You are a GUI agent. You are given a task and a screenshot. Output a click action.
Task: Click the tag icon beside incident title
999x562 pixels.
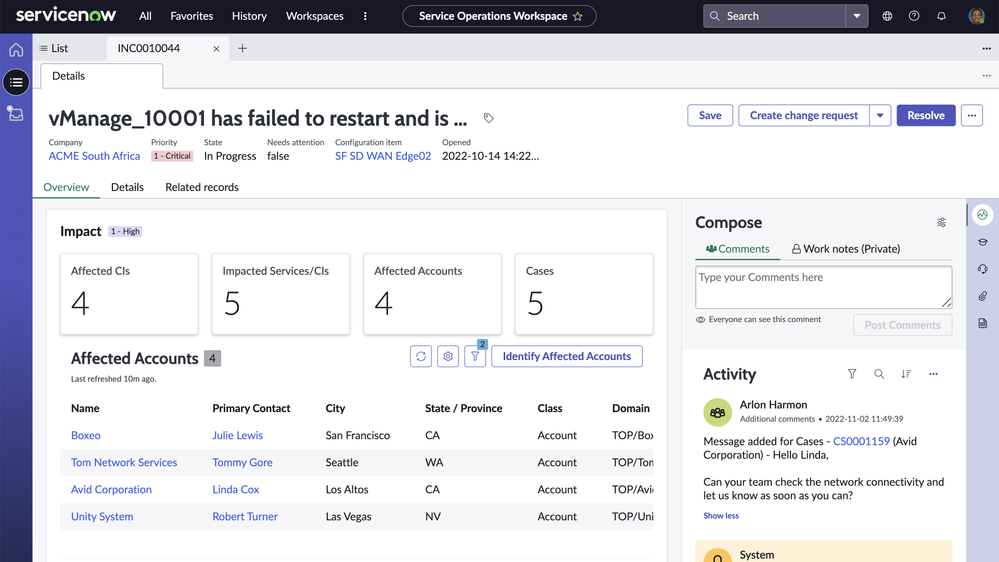click(x=488, y=118)
